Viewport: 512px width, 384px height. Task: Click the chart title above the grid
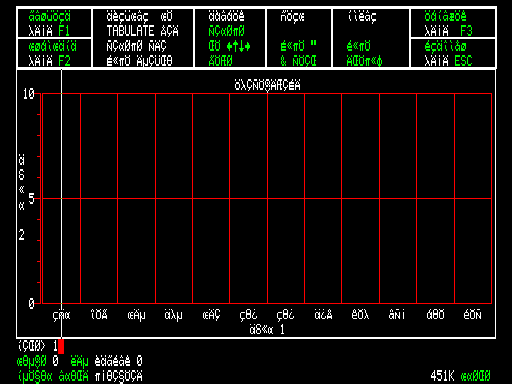pyautogui.click(x=267, y=86)
